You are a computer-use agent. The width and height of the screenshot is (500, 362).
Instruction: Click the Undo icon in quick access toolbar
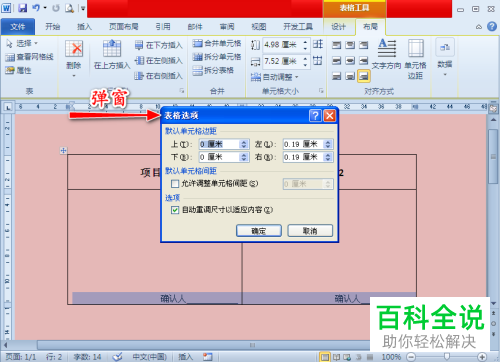(36, 8)
